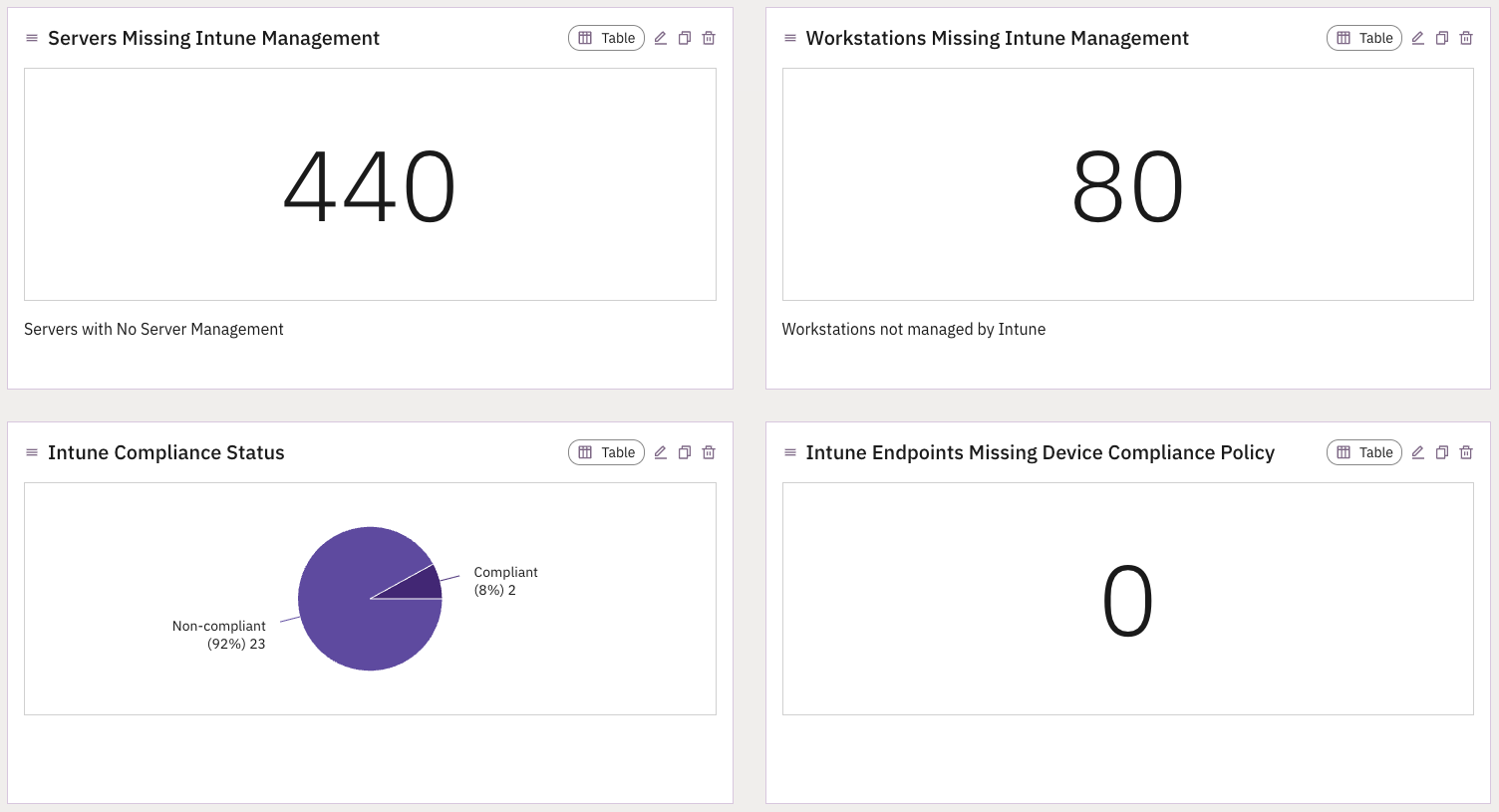This screenshot has width=1499, height=812.
Task: Open Table view for Workstations Missing Intune Management
Action: [1364, 38]
